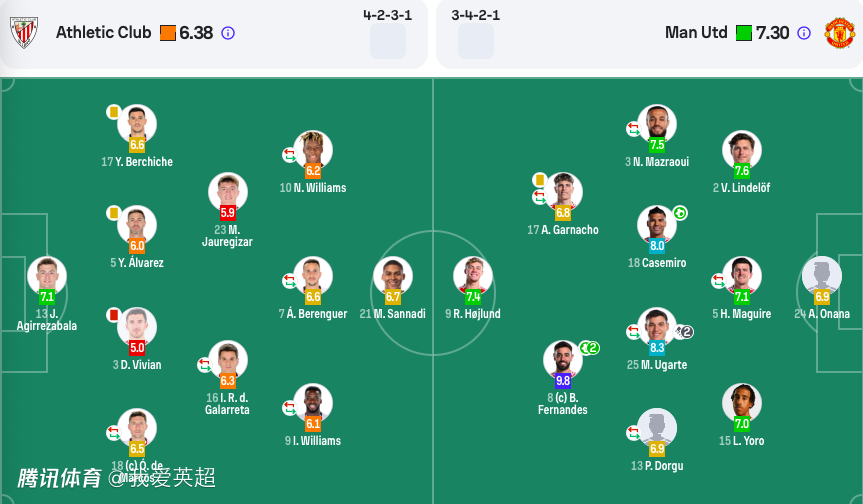The height and width of the screenshot is (504, 863).
Task: Click the 3-4-2-1 formation label
Action: pos(476,15)
